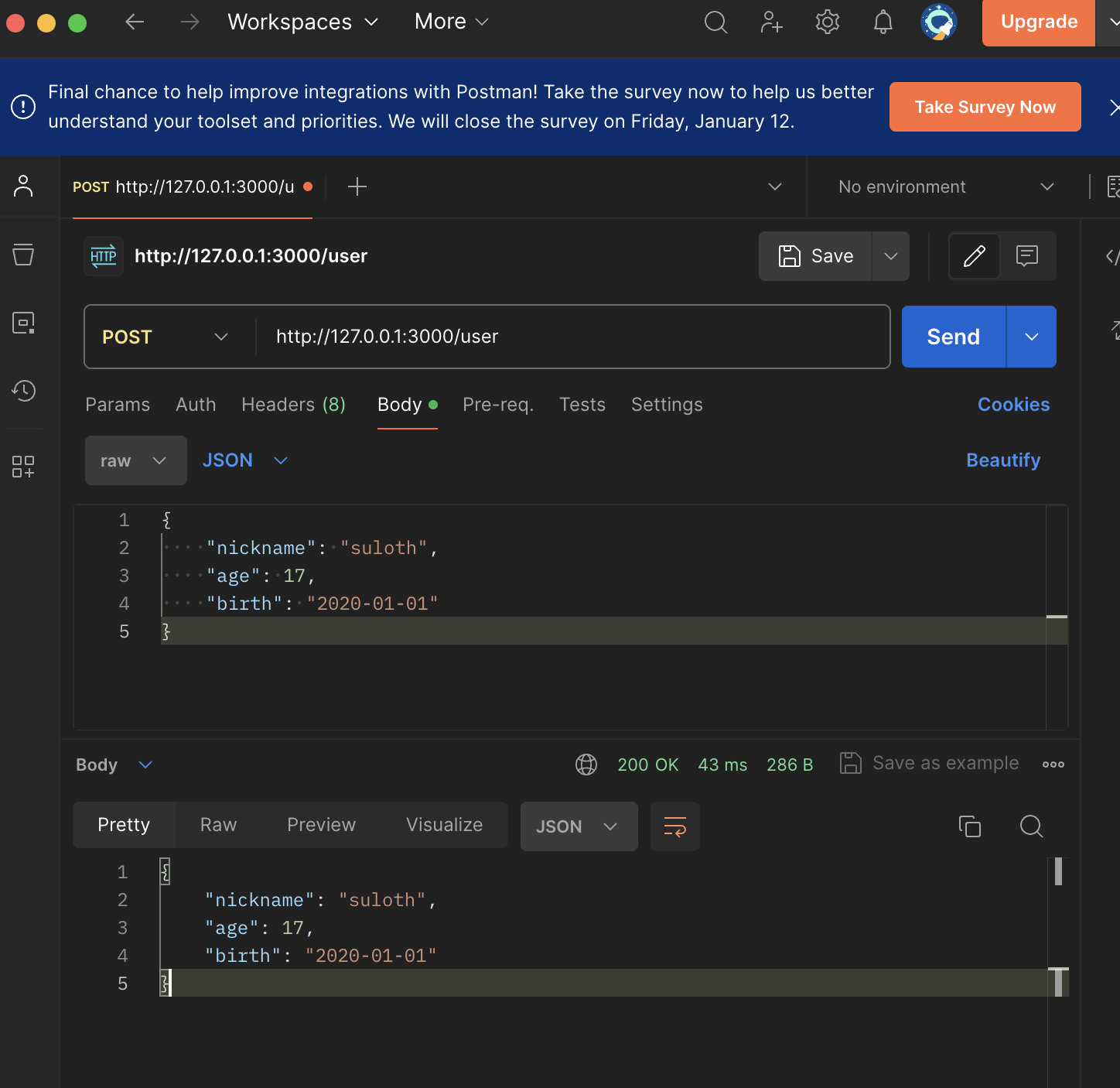Image resolution: width=1120 pixels, height=1088 pixels.
Task: Open the code snippet icon on the right edge
Action: [x=1112, y=256]
